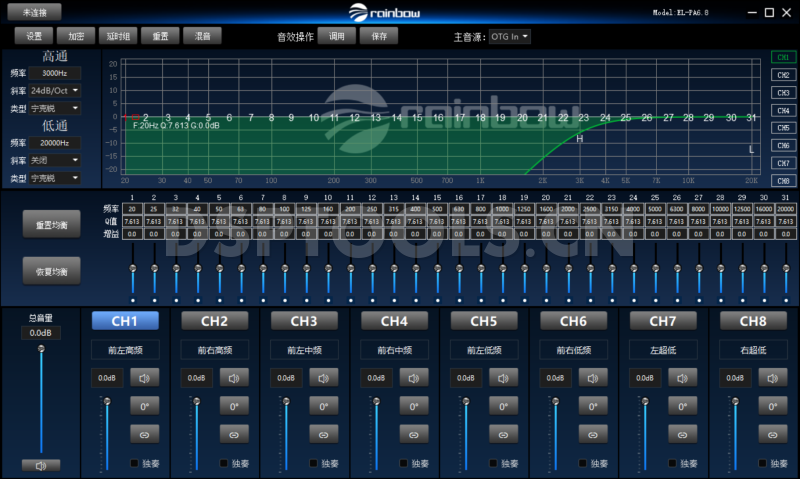
Task: Mute master volume with bottom-left speaker icon
Action: point(41,466)
